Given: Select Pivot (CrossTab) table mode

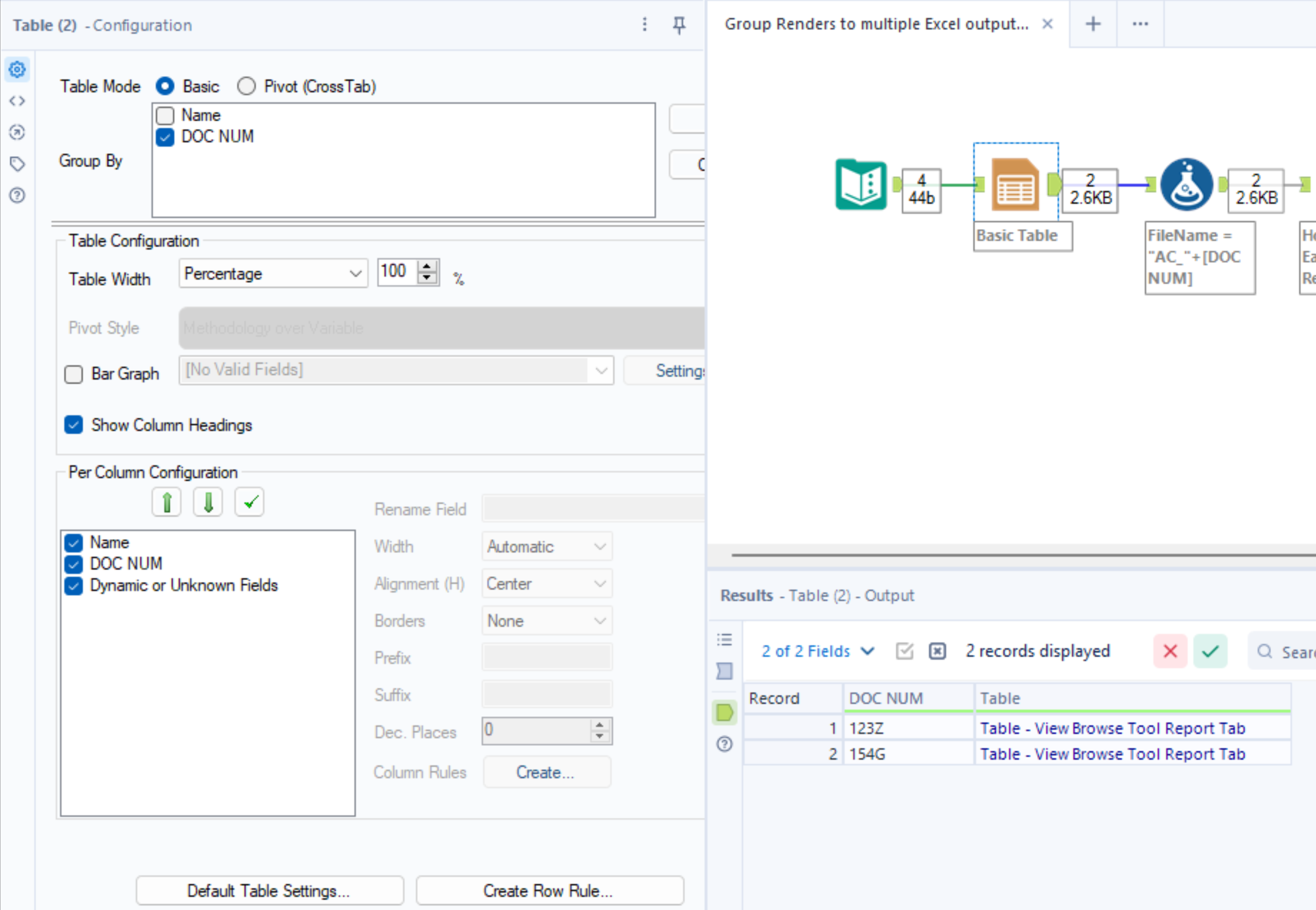Looking at the screenshot, I should pyautogui.click(x=247, y=86).
